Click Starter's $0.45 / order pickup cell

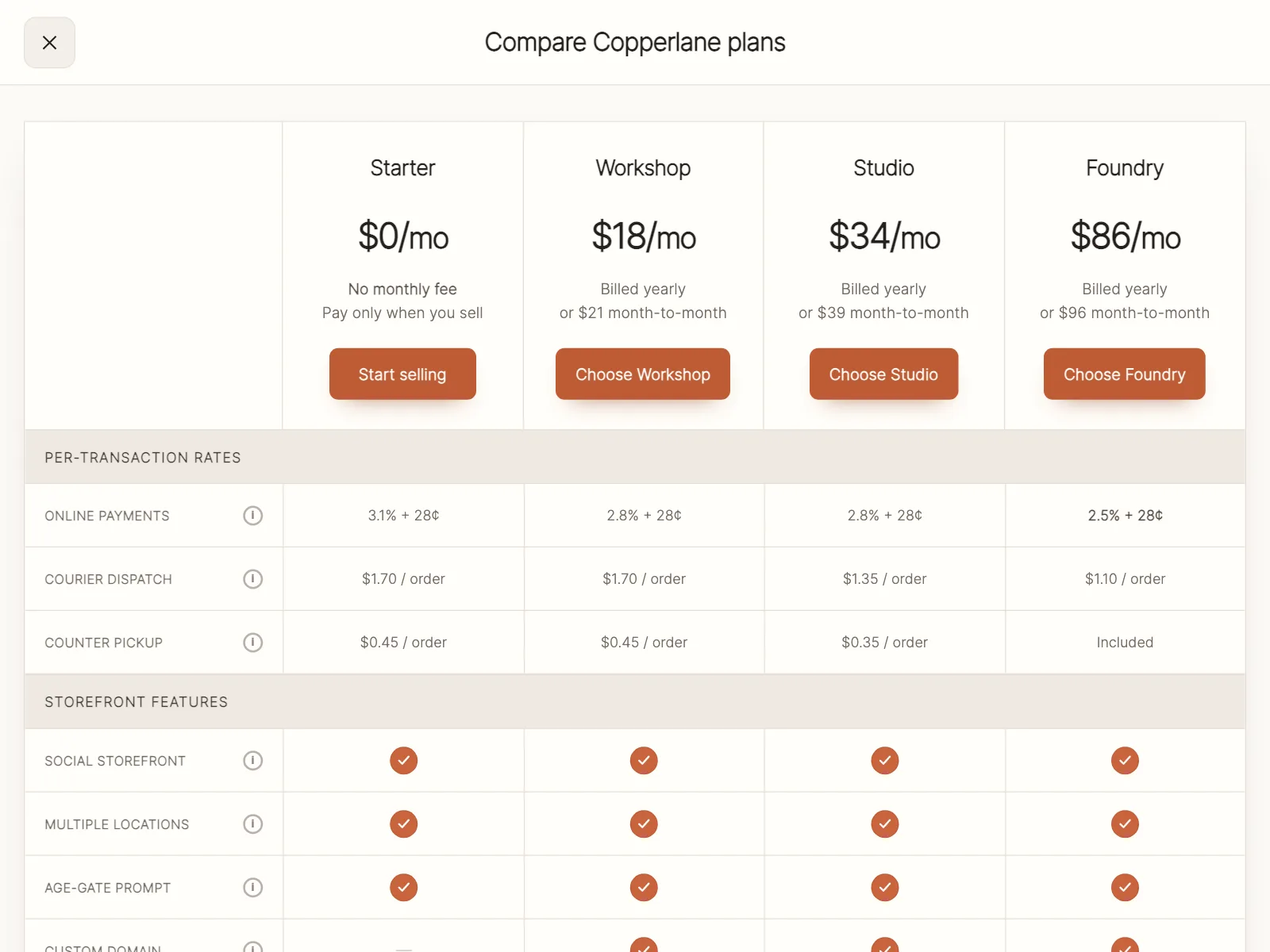pos(403,643)
